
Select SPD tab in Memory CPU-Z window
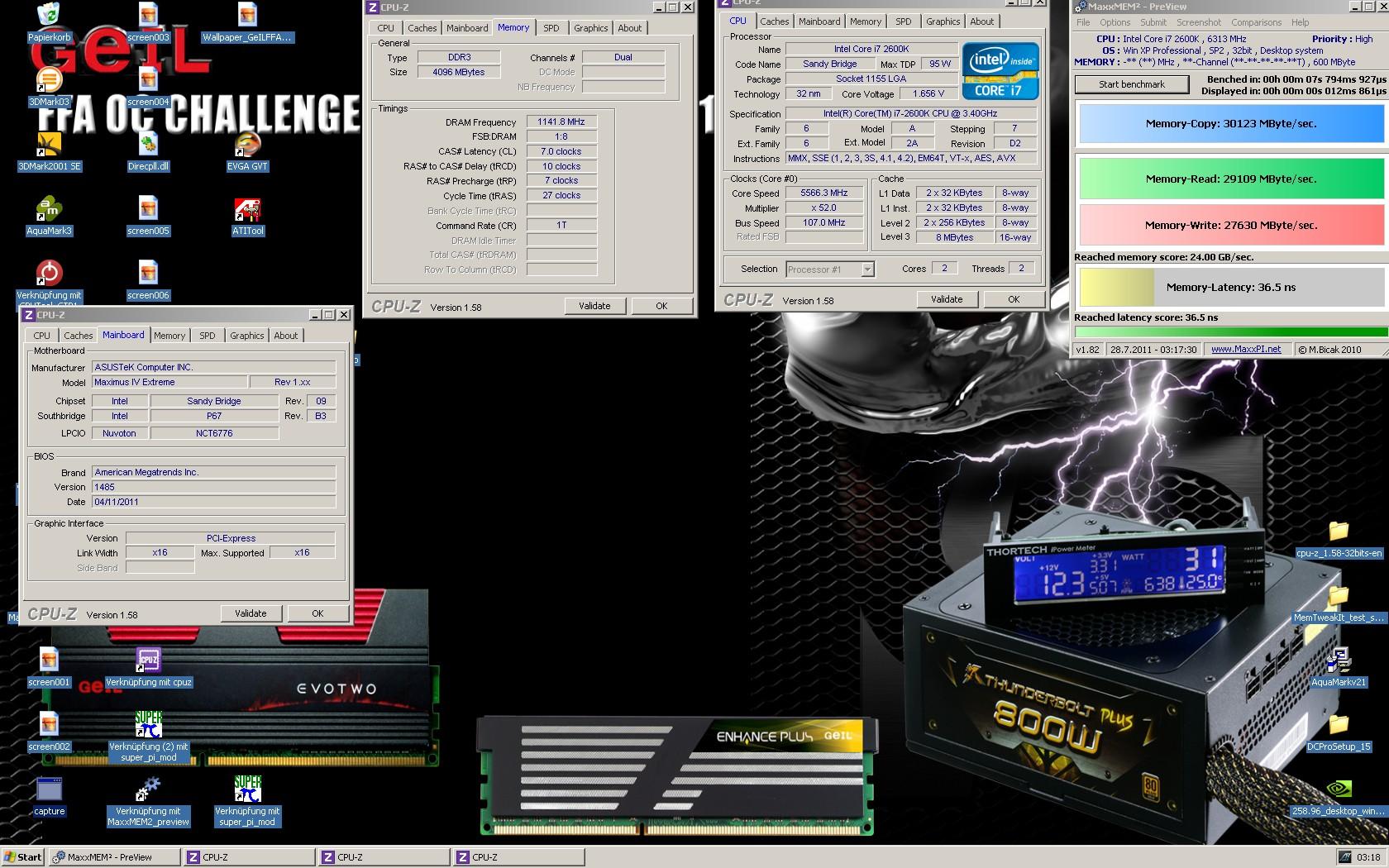pos(551,28)
